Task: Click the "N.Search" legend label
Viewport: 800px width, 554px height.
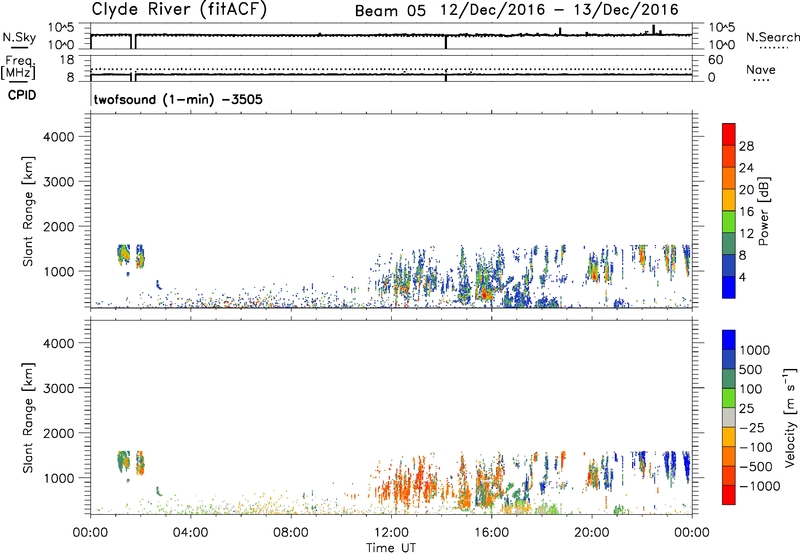Action: (x=773, y=37)
